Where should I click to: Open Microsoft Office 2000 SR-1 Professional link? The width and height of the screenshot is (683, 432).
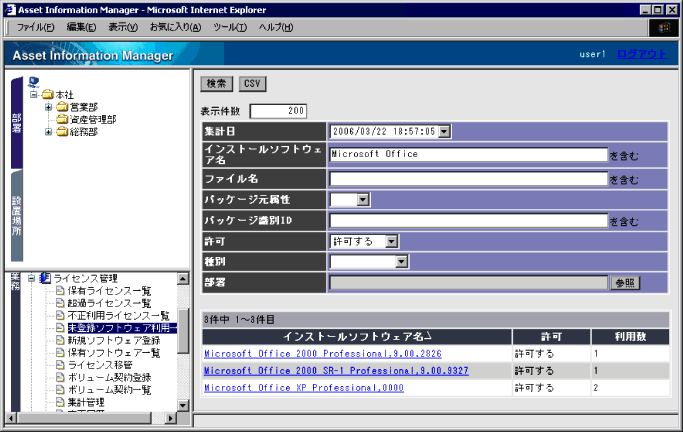(x=336, y=371)
